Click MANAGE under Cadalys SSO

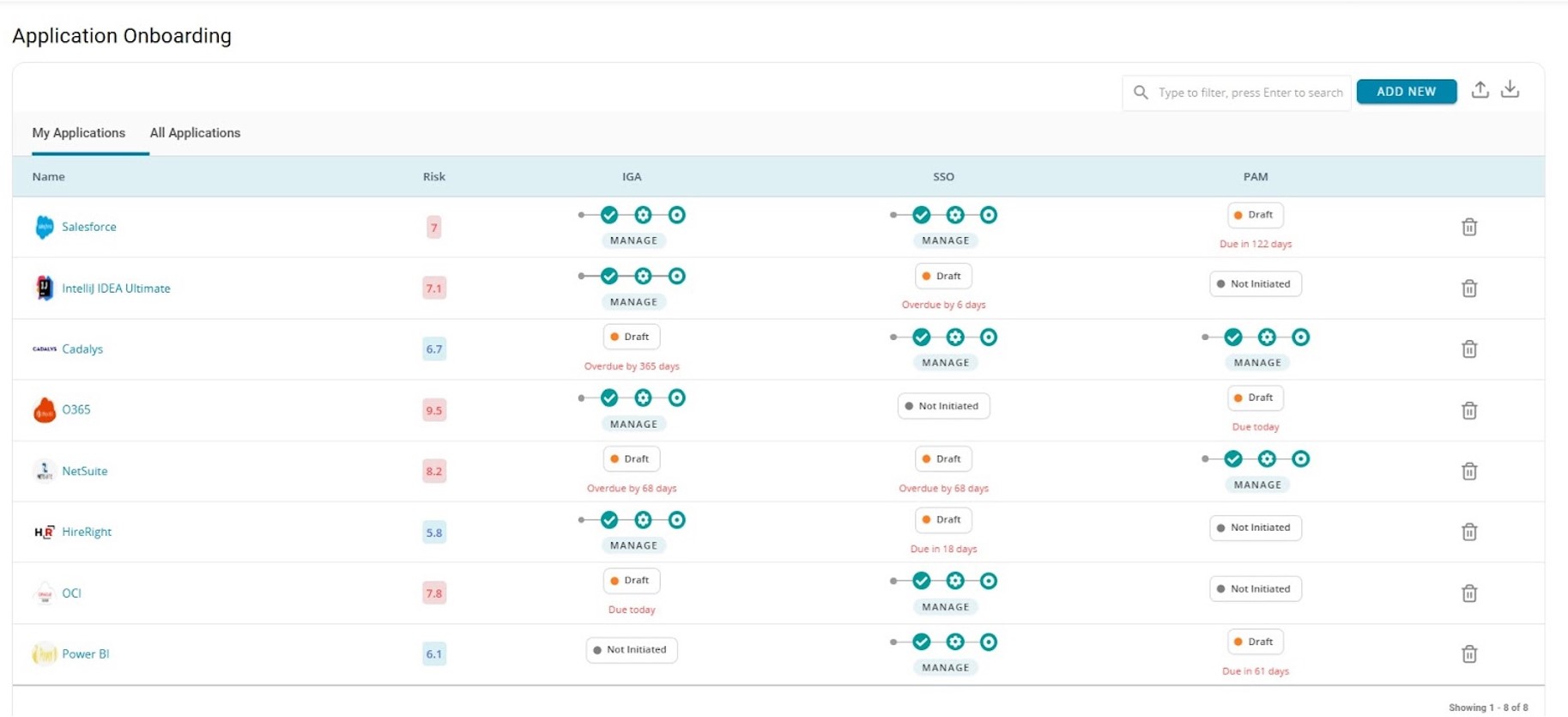(945, 362)
